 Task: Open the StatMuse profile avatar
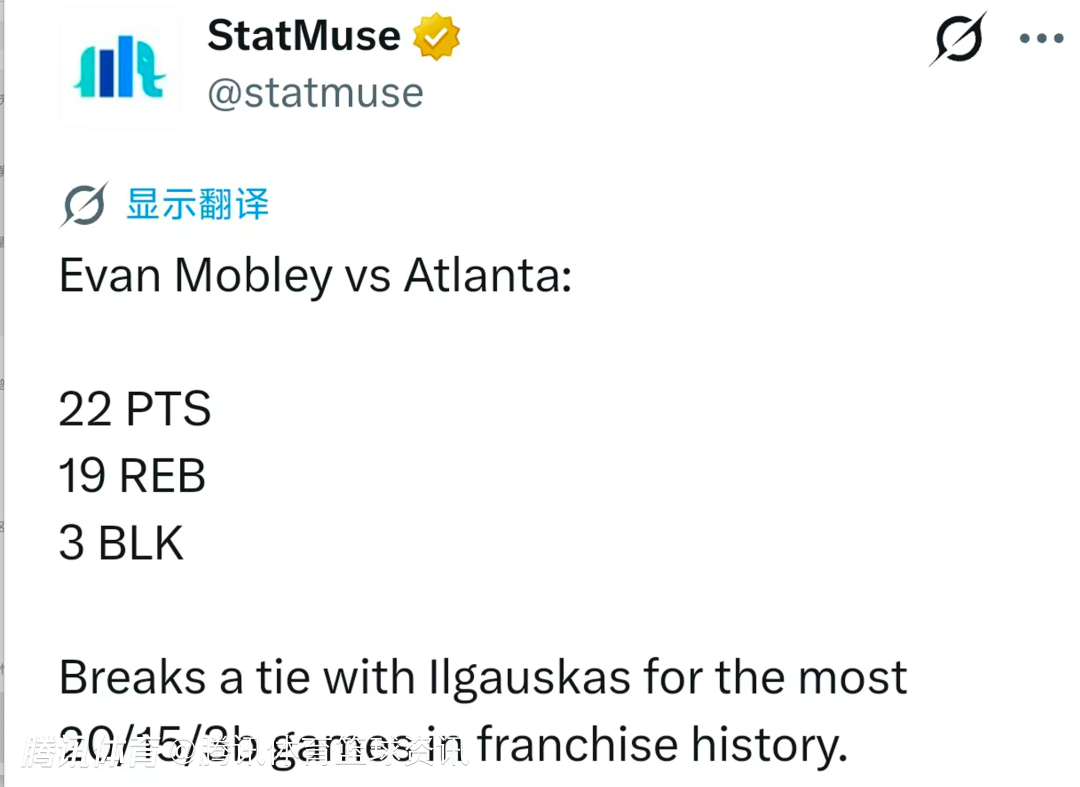[120, 67]
